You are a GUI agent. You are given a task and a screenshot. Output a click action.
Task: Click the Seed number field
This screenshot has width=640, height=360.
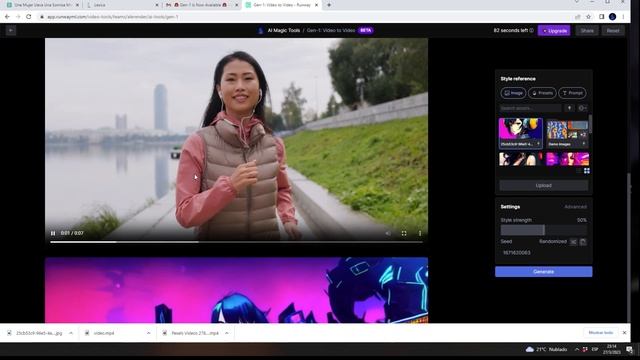coord(544,253)
